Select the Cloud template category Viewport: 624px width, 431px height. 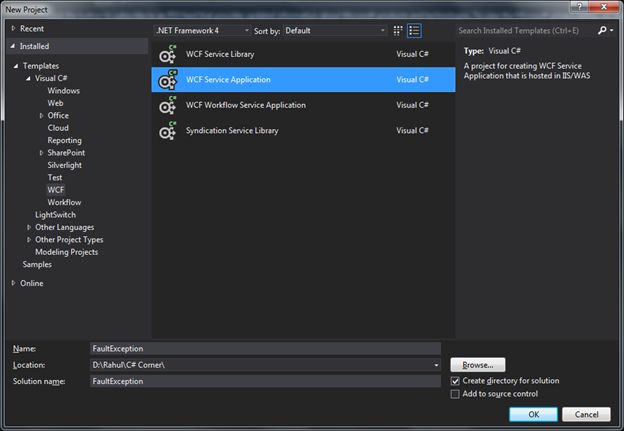[x=58, y=128]
